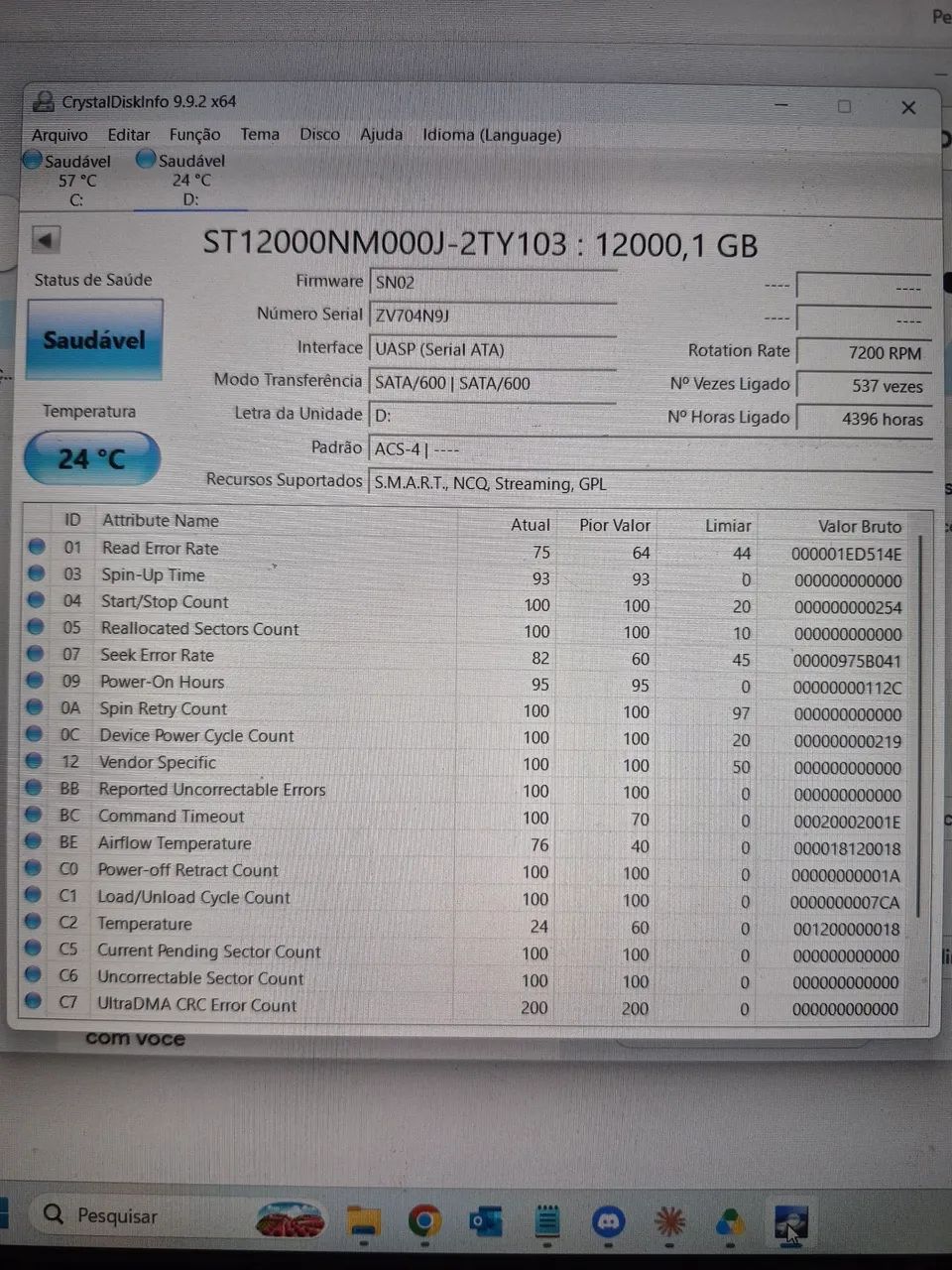Click the status dot for Power-off Retract Count

pyautogui.click(x=33, y=867)
